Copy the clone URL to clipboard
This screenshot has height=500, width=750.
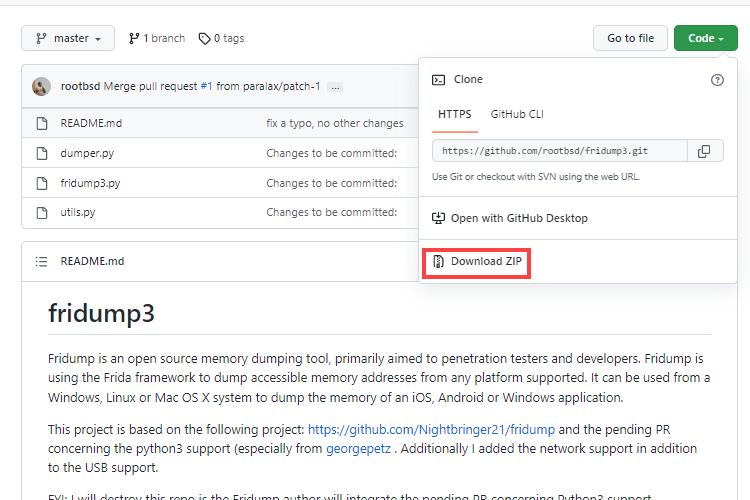click(x=705, y=151)
